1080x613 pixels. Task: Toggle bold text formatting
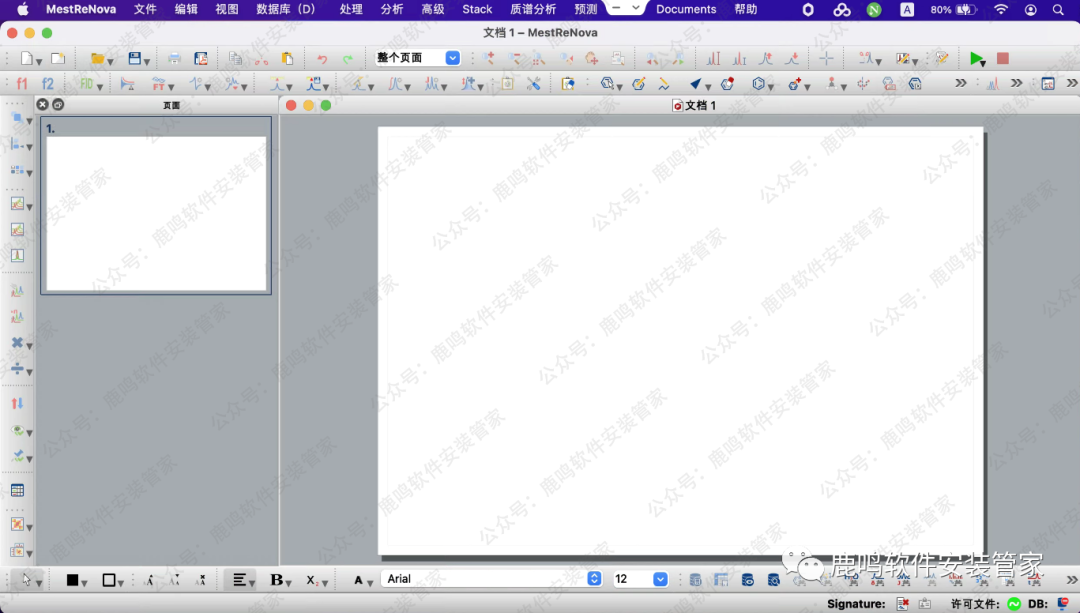point(276,580)
